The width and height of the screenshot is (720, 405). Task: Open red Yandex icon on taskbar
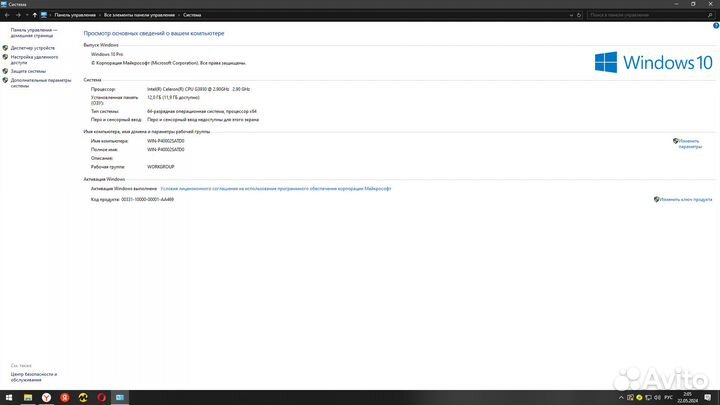click(65, 398)
